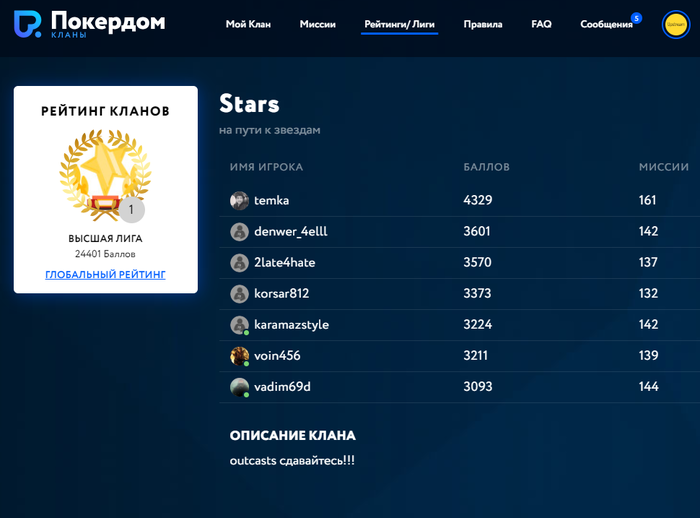700x518 pixels.
Task: Click voin456's missions count 139
Action: coord(648,355)
